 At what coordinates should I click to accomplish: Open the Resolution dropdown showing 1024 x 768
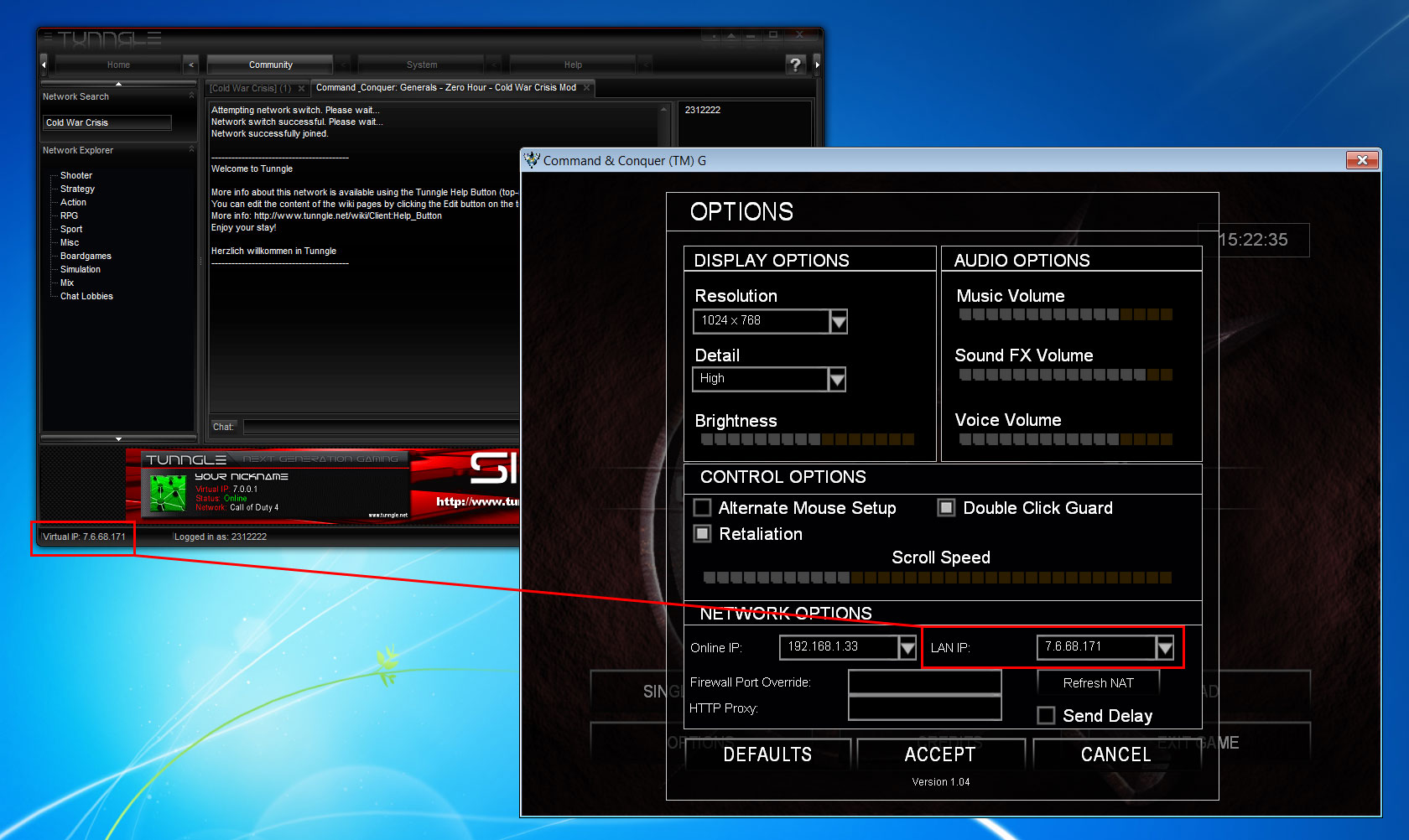point(839,321)
